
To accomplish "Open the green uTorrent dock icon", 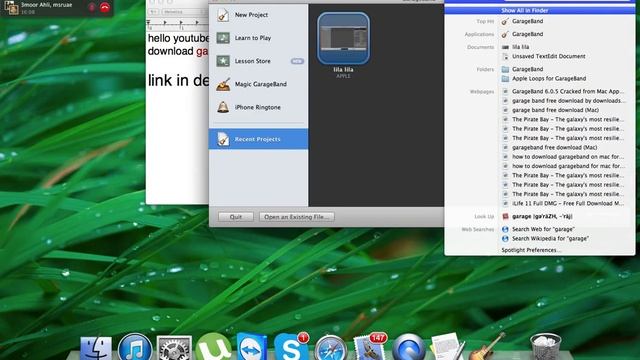I will (x=213, y=347).
